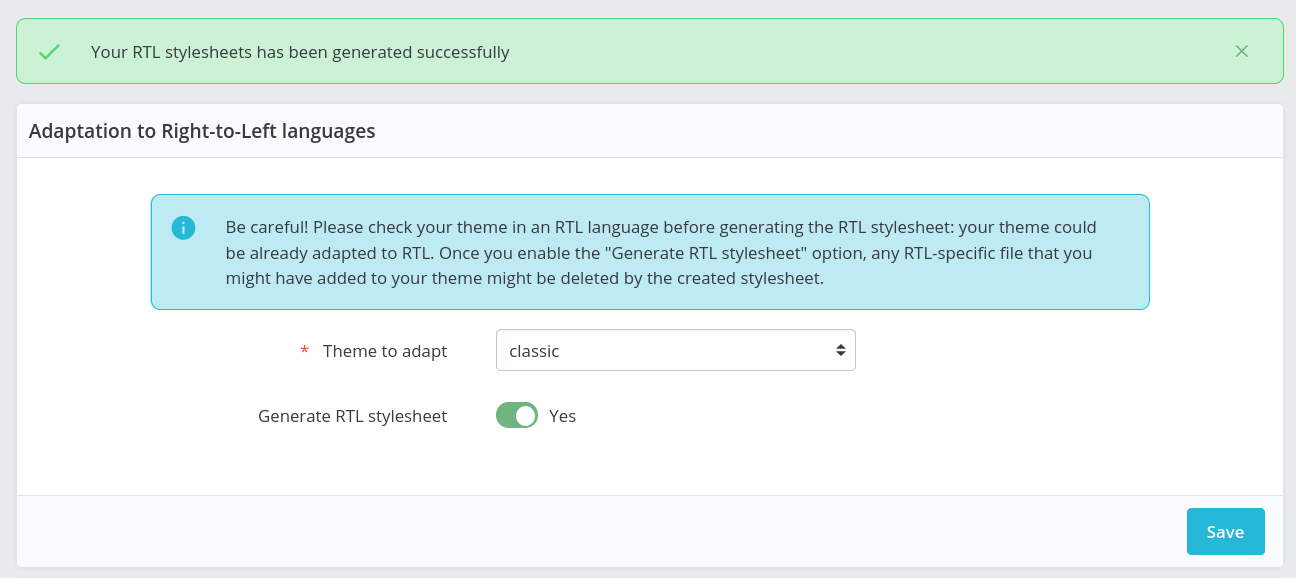
Task: Disable the Generate RTL stylesheet toggle
Action: [x=517, y=414]
